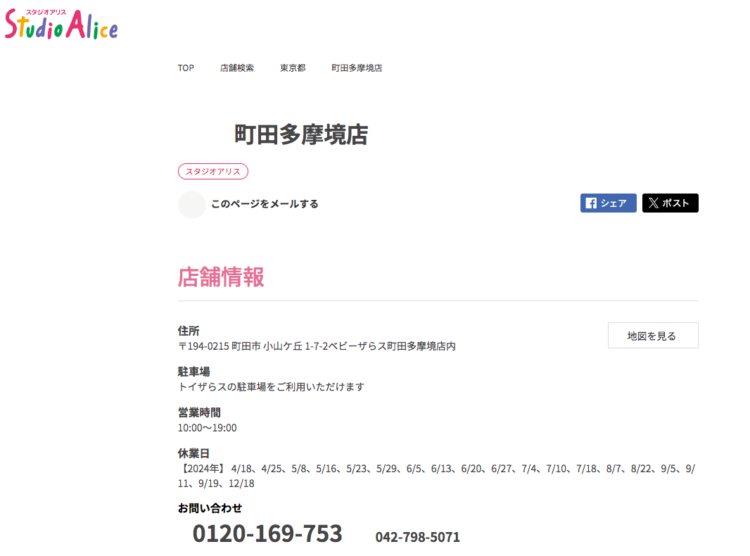Click the 休業日 label
The height and width of the screenshot is (556, 750).
pyautogui.click(x=194, y=453)
